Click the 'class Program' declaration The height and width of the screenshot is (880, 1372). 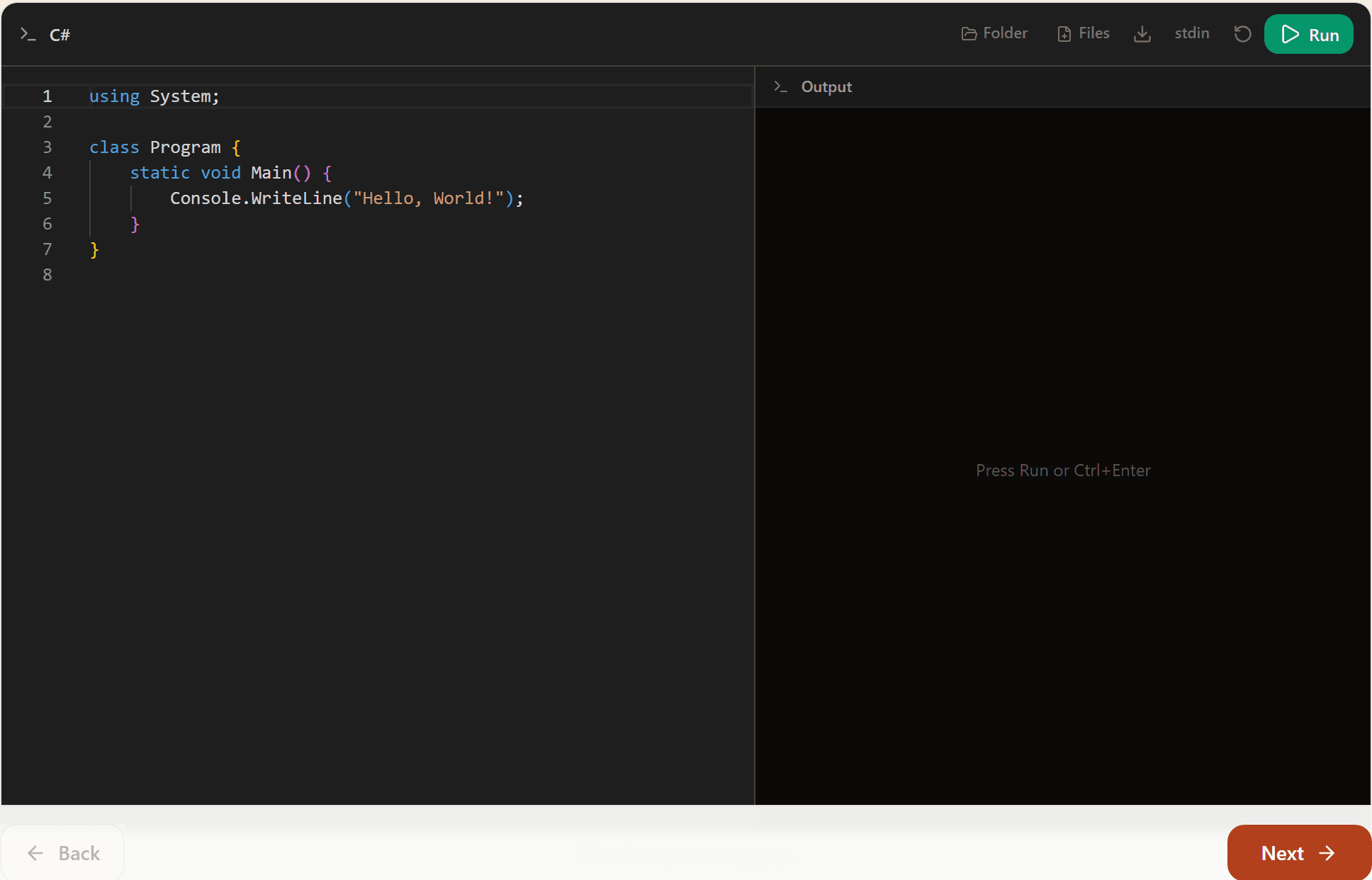click(x=154, y=147)
